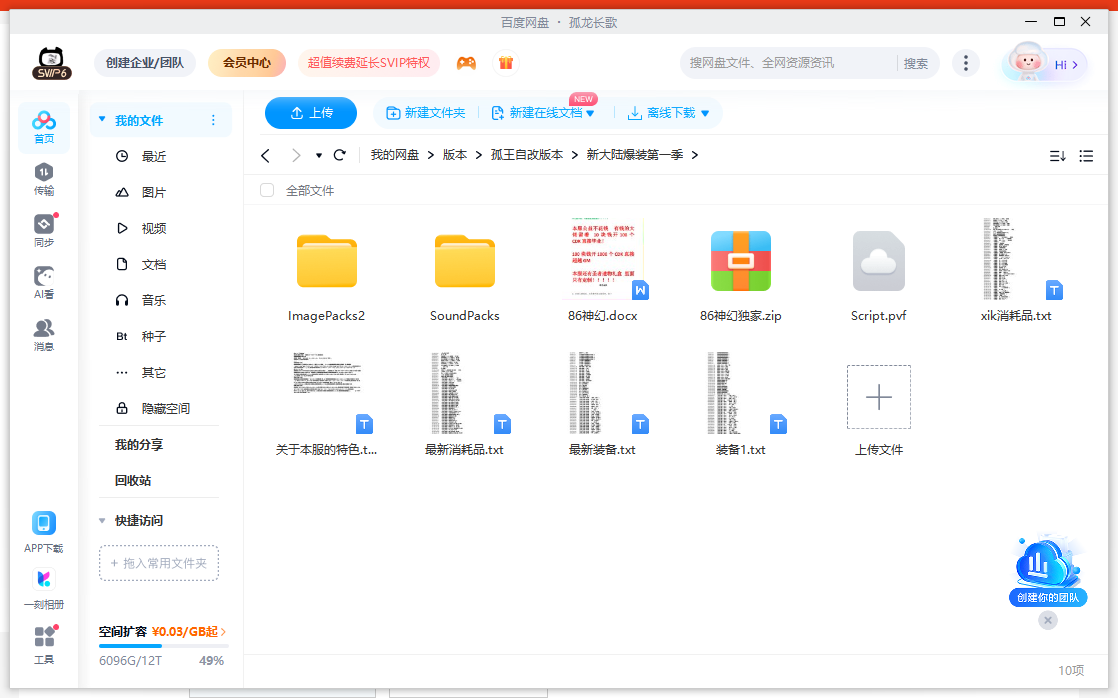Open 一刻相册 photo album icon

coord(43,586)
